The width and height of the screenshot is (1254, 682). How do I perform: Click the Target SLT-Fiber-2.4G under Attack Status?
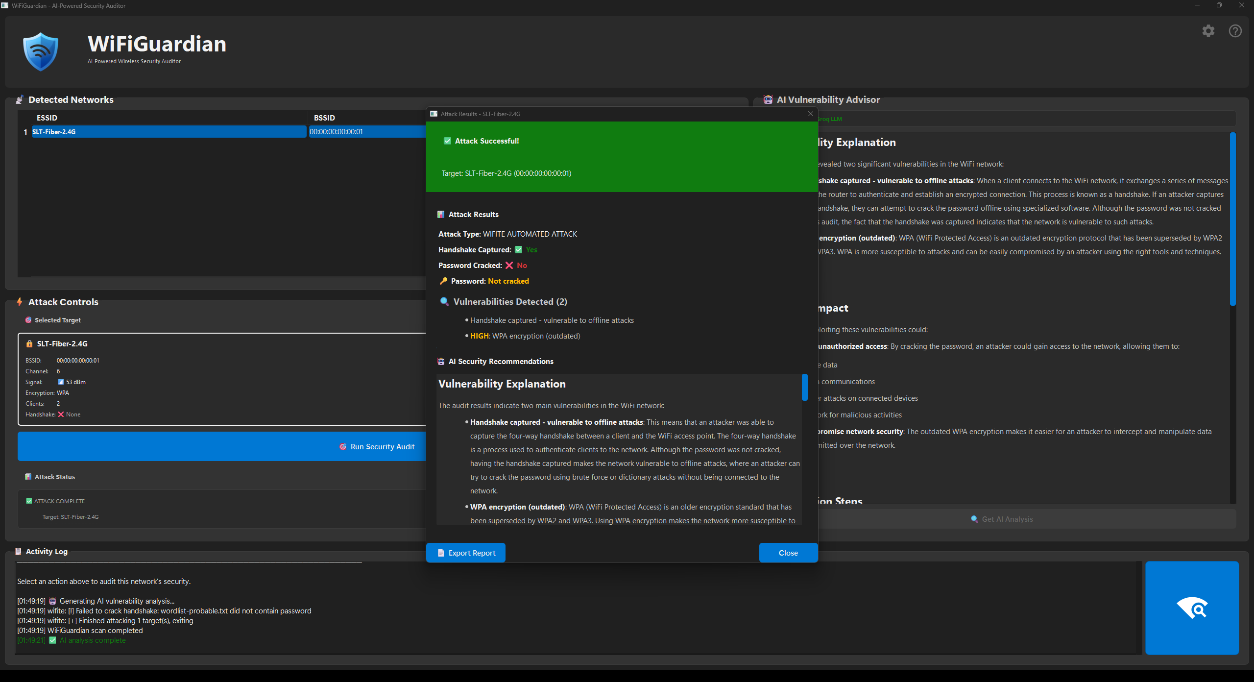(71, 517)
